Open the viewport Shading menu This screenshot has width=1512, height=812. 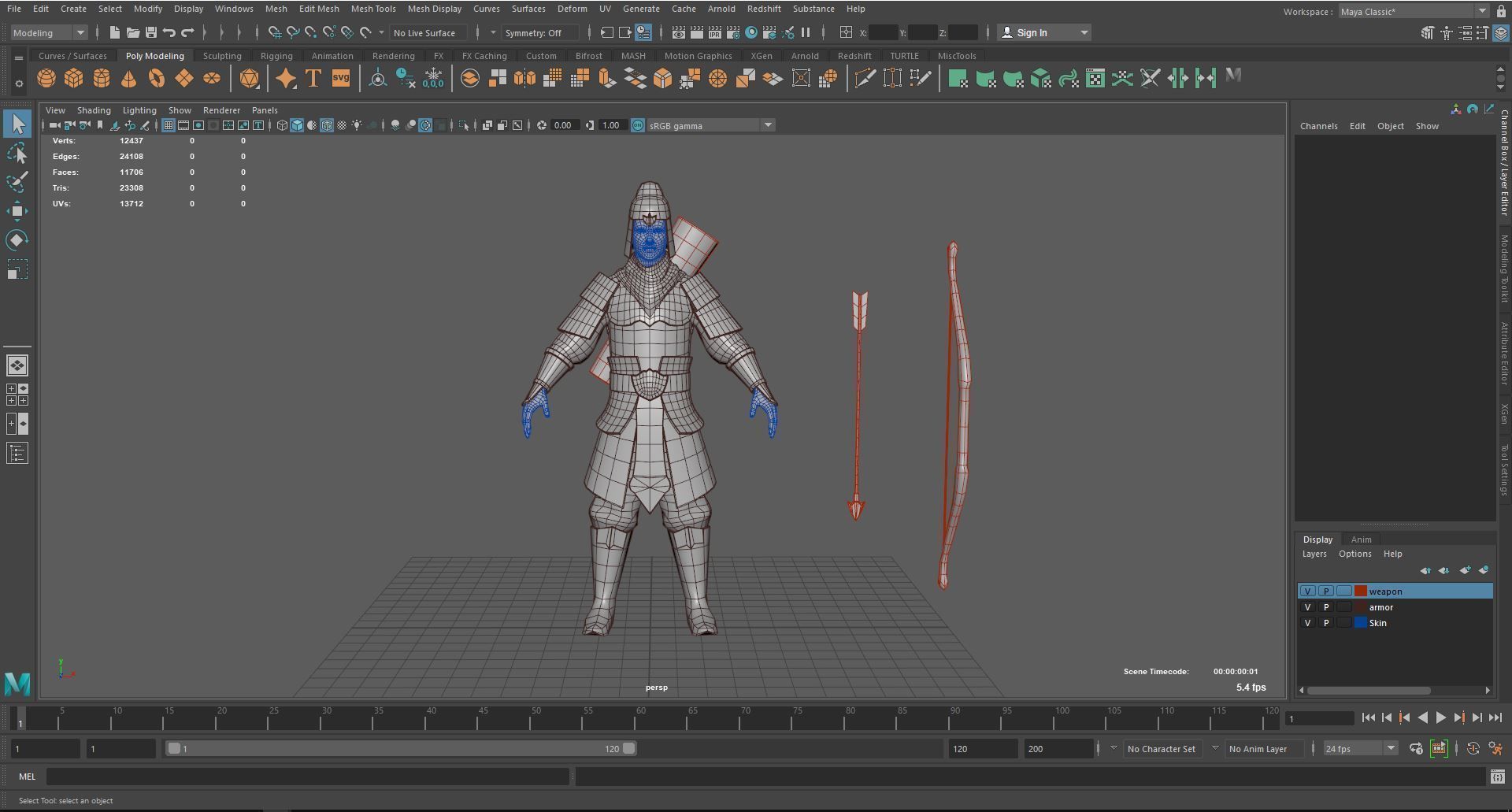click(x=94, y=110)
